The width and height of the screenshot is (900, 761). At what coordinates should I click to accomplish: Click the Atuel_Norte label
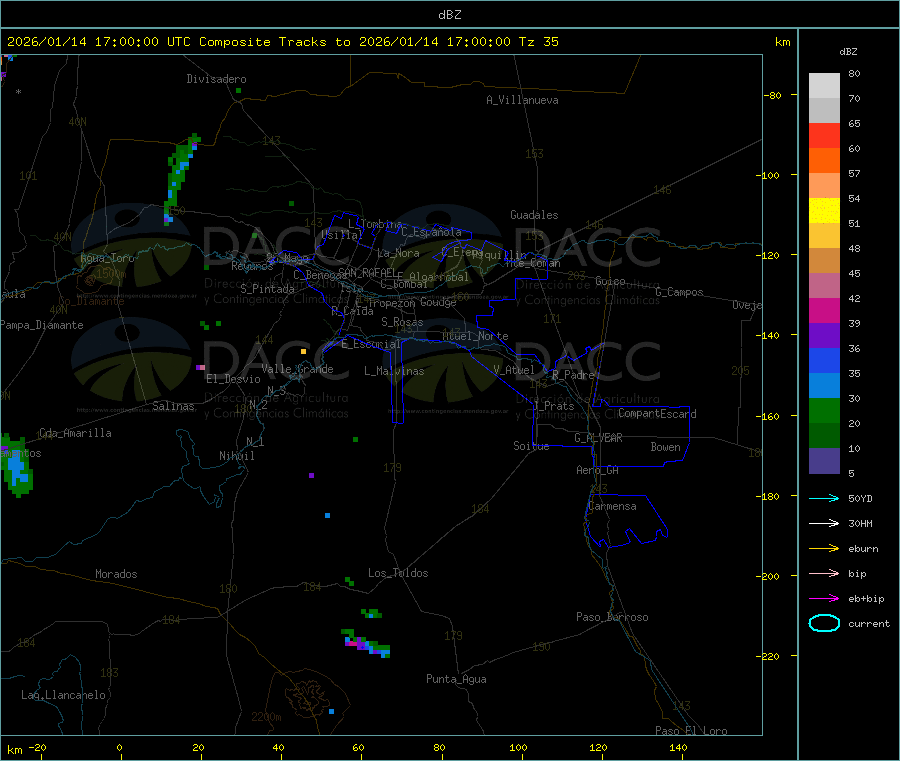pyautogui.click(x=475, y=336)
